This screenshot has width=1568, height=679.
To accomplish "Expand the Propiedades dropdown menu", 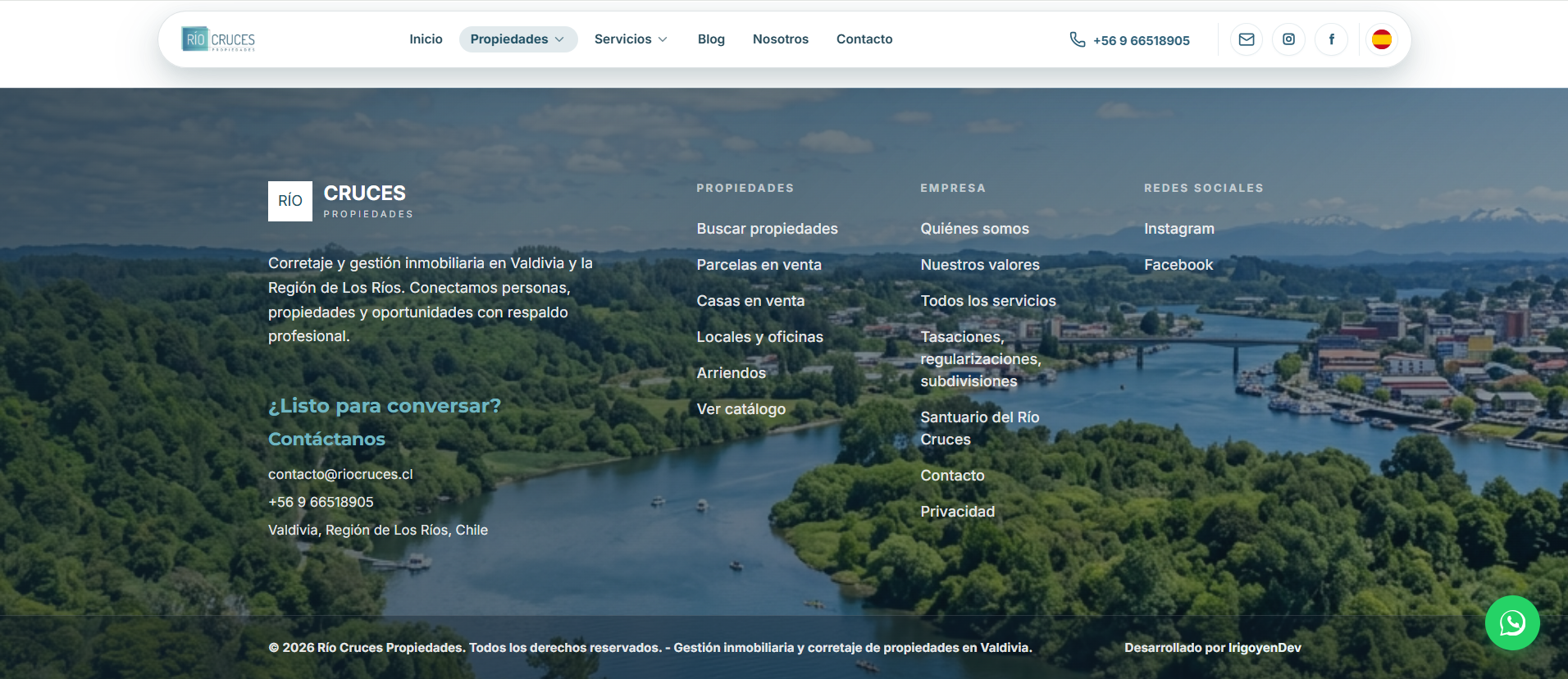I will [518, 39].
